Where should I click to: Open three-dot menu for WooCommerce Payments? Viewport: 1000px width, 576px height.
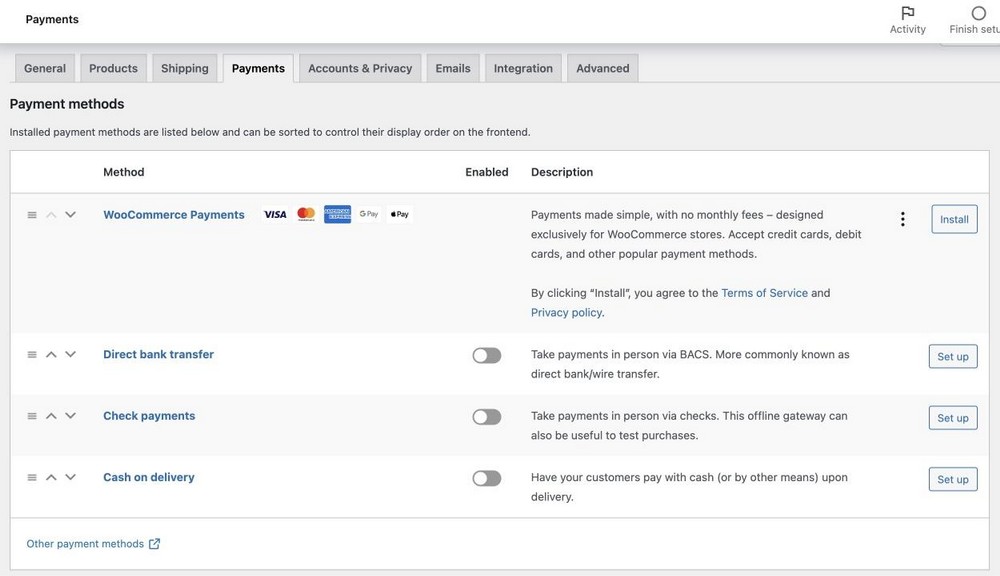[x=902, y=219]
